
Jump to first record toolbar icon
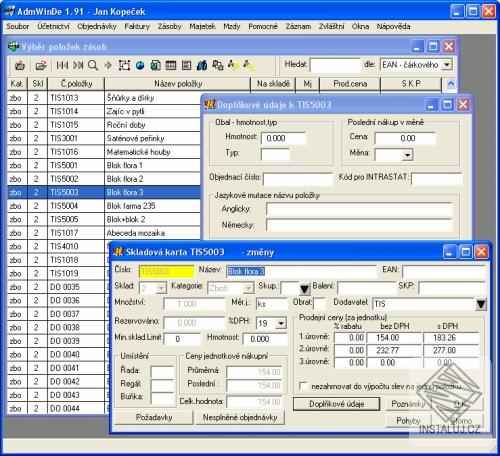click(x=62, y=65)
